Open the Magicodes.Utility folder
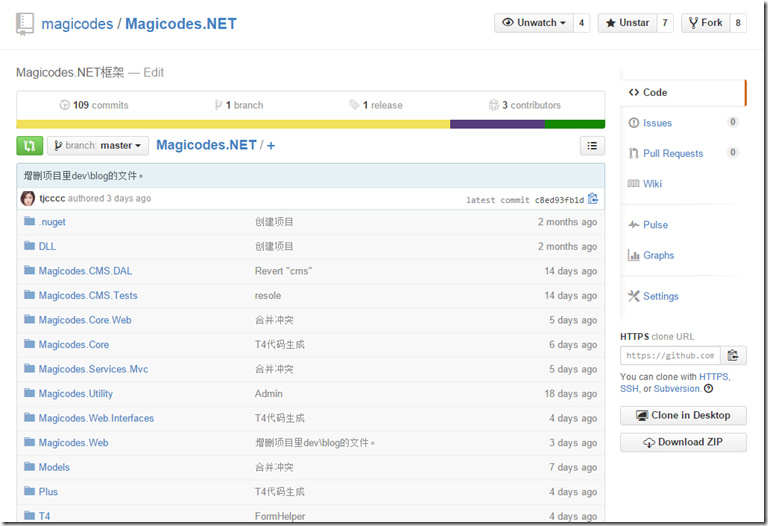Viewport: 768px width, 526px height. click(76, 393)
